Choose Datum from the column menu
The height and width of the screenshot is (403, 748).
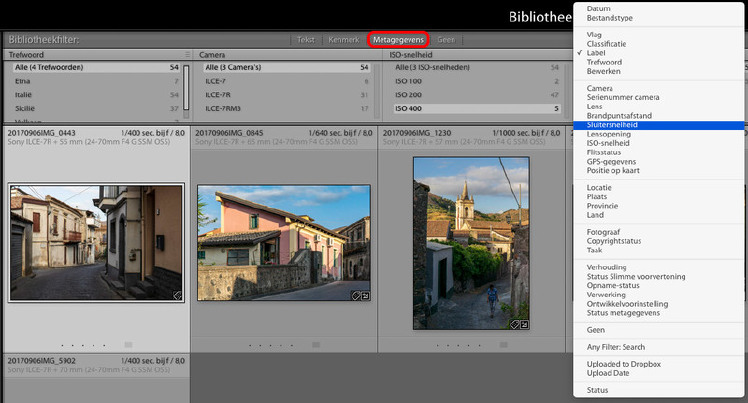[x=598, y=9]
